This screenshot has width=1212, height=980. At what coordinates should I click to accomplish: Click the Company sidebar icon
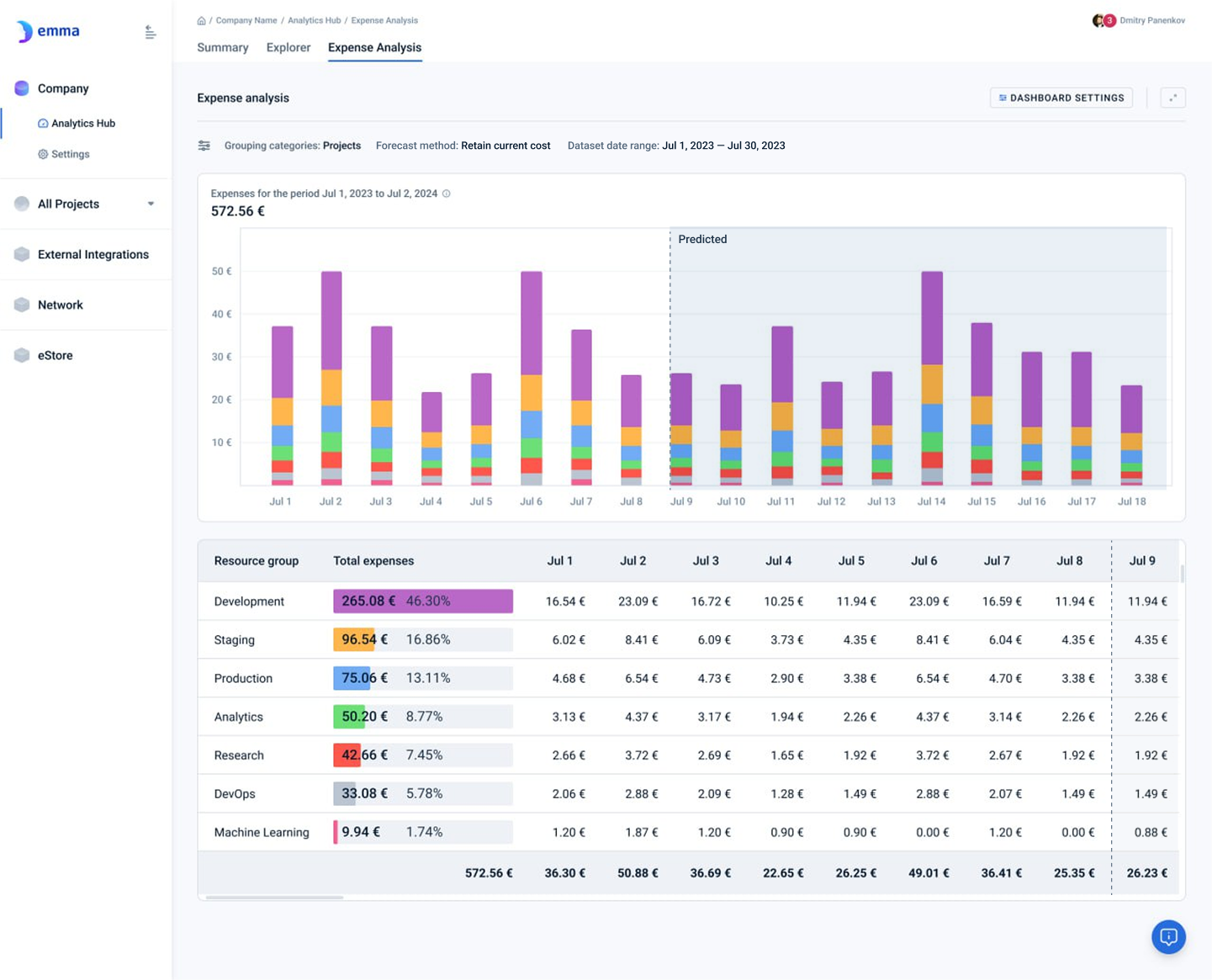coord(22,88)
